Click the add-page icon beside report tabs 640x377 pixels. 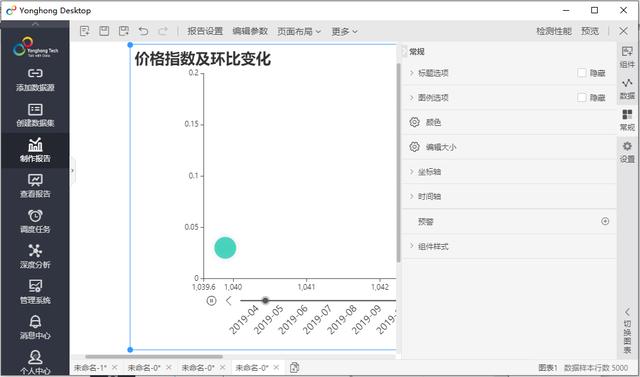(x=294, y=368)
